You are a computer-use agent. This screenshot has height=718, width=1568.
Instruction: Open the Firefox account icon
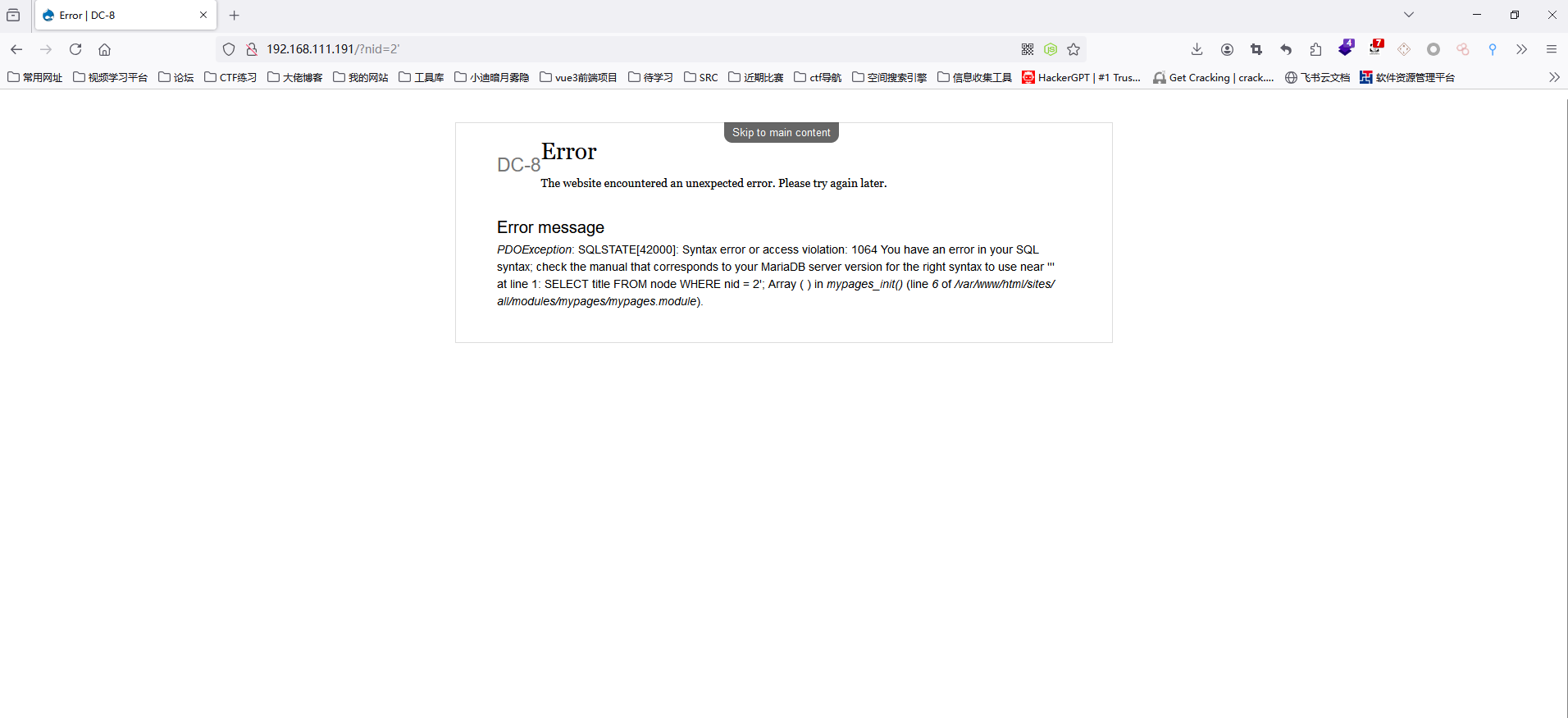(x=1227, y=49)
